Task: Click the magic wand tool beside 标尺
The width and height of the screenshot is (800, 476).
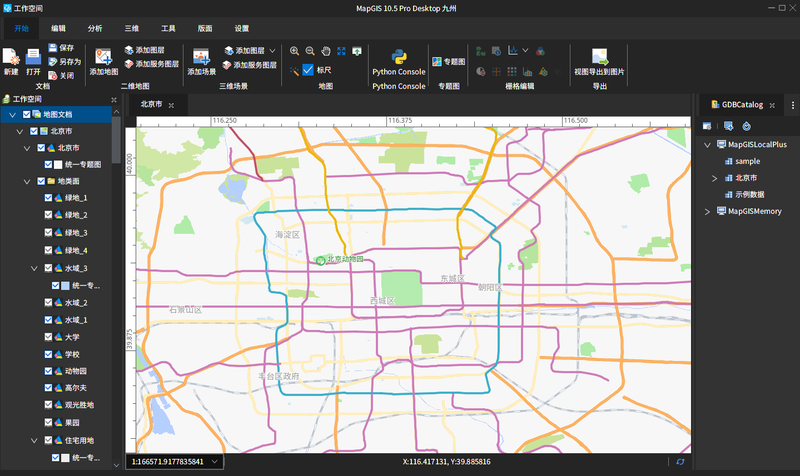Action: click(294, 70)
